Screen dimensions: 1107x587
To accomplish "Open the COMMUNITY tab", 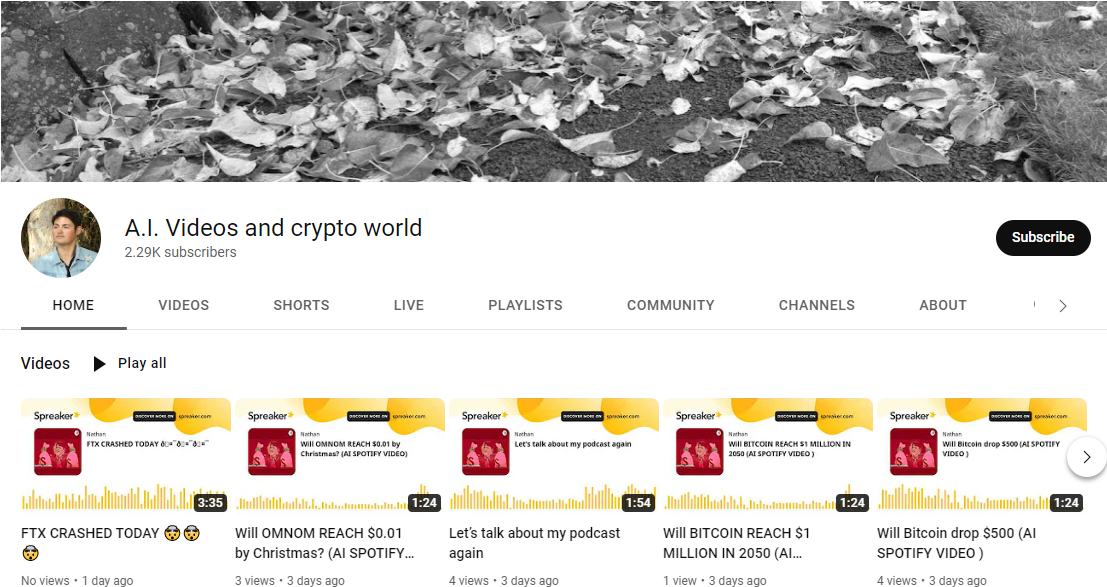I will pyautogui.click(x=671, y=305).
